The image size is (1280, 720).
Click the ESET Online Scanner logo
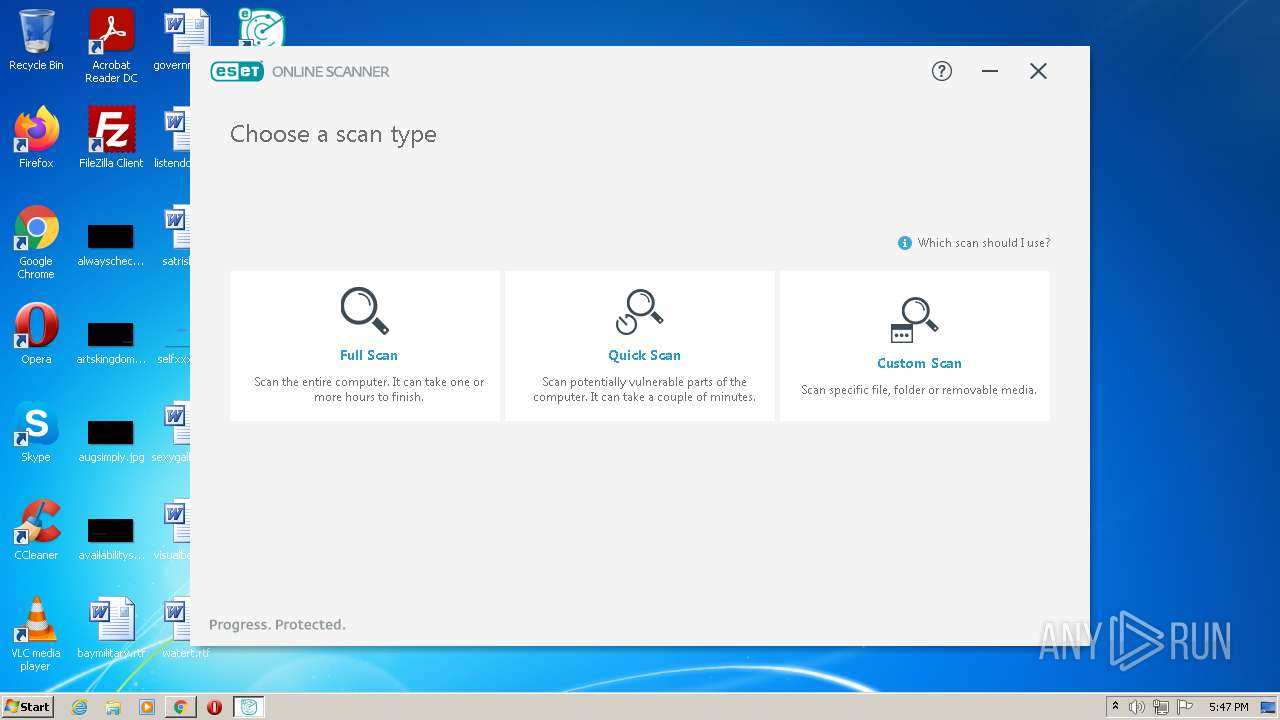(x=300, y=71)
